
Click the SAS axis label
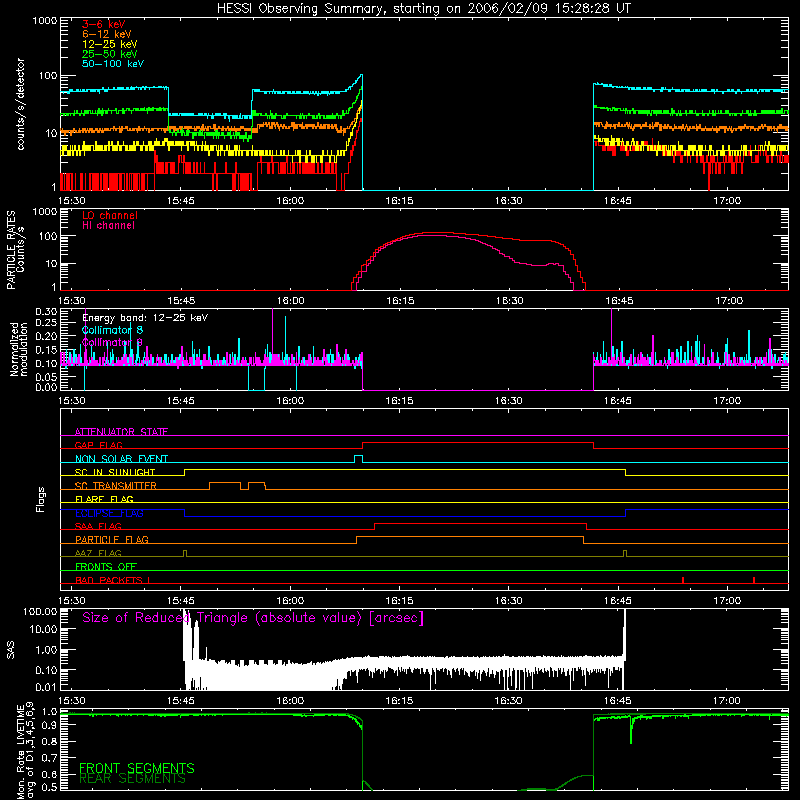[11, 650]
